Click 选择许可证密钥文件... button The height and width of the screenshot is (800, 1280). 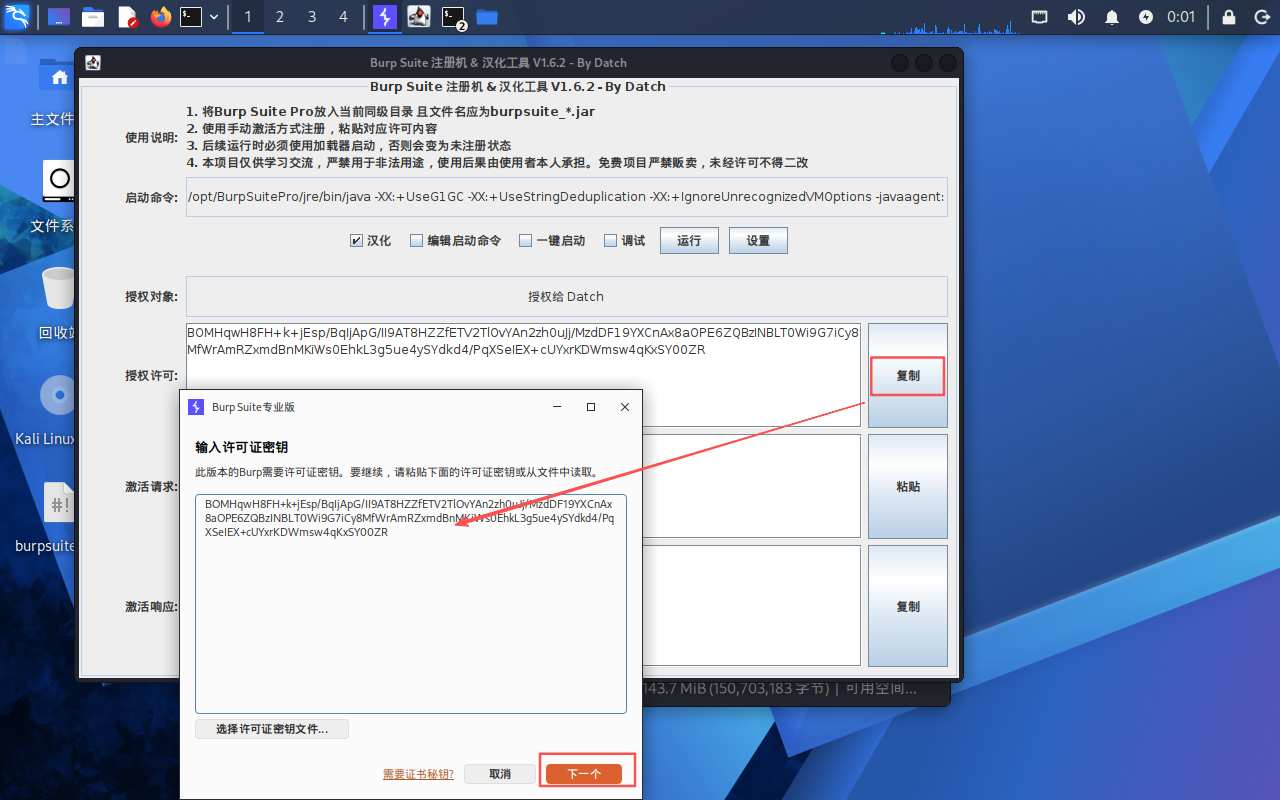coord(272,729)
